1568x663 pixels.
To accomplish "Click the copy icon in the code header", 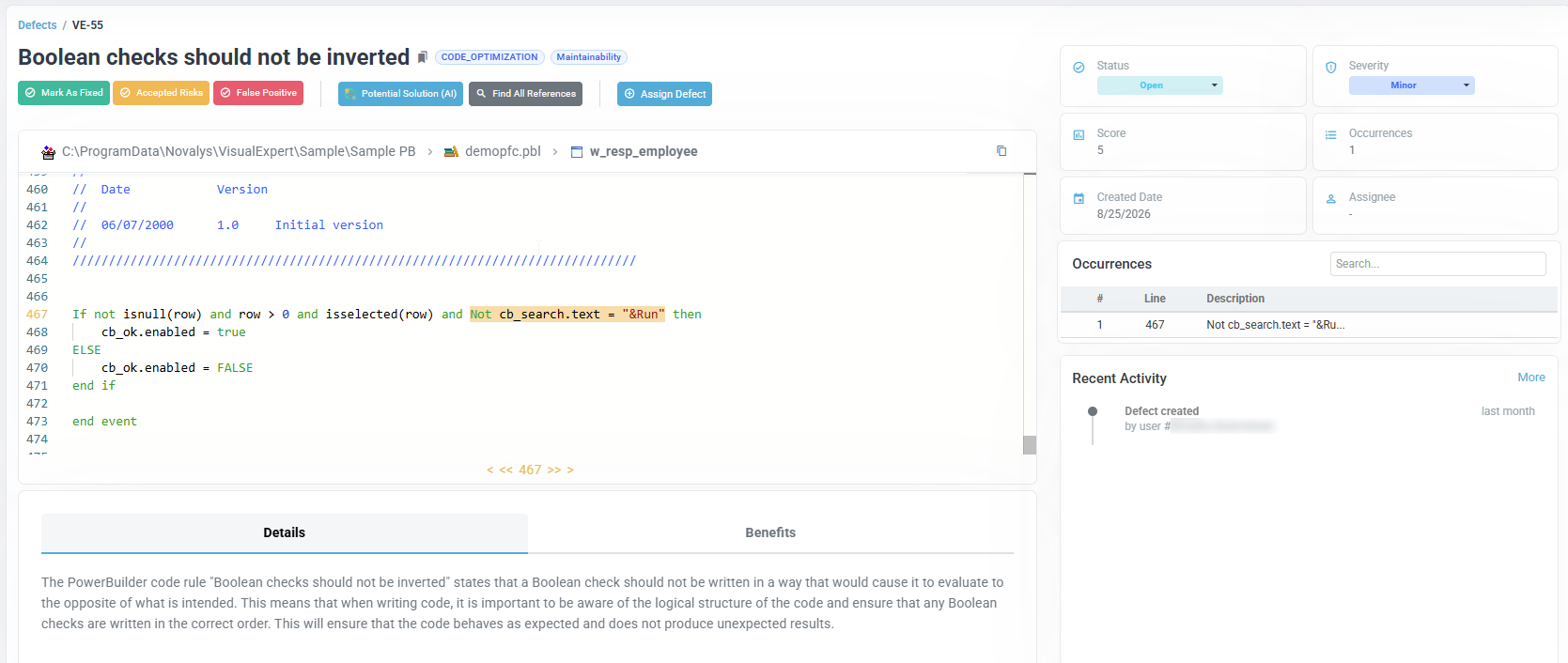I will (1001, 151).
